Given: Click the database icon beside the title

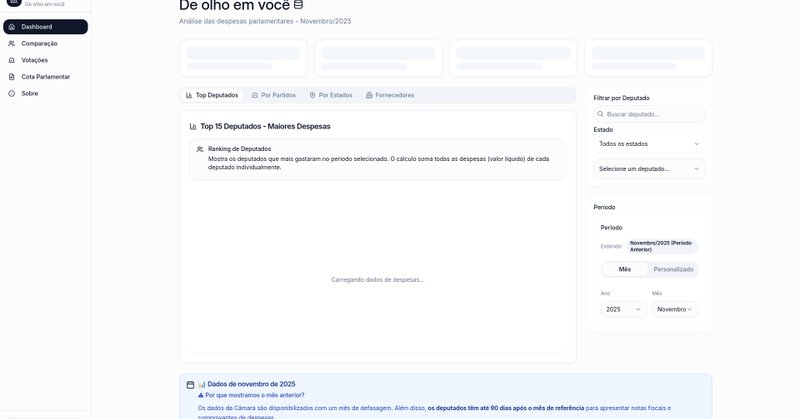Looking at the screenshot, I should pyautogui.click(x=298, y=5).
